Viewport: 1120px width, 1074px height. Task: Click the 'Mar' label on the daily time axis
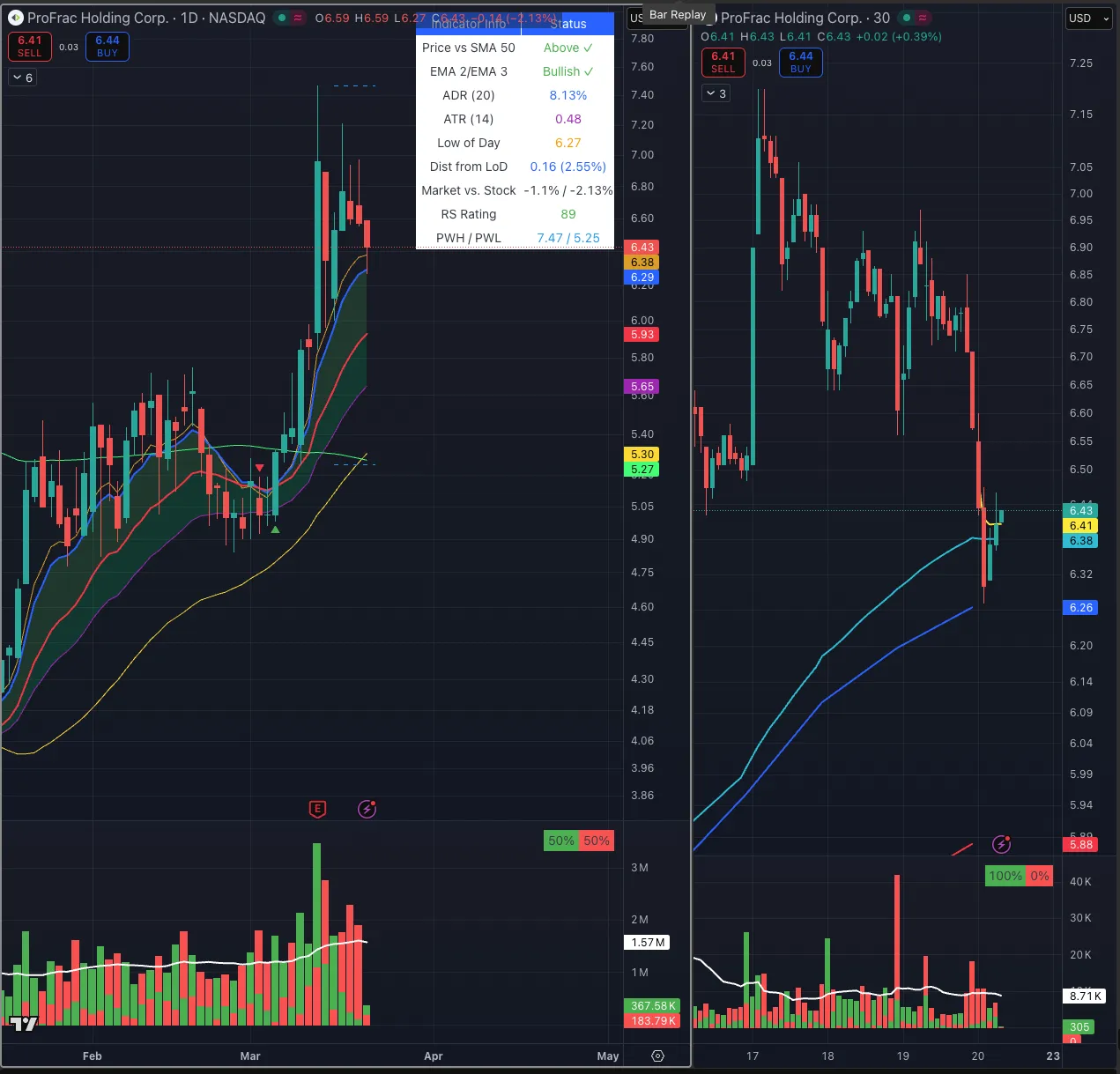tap(250, 1055)
